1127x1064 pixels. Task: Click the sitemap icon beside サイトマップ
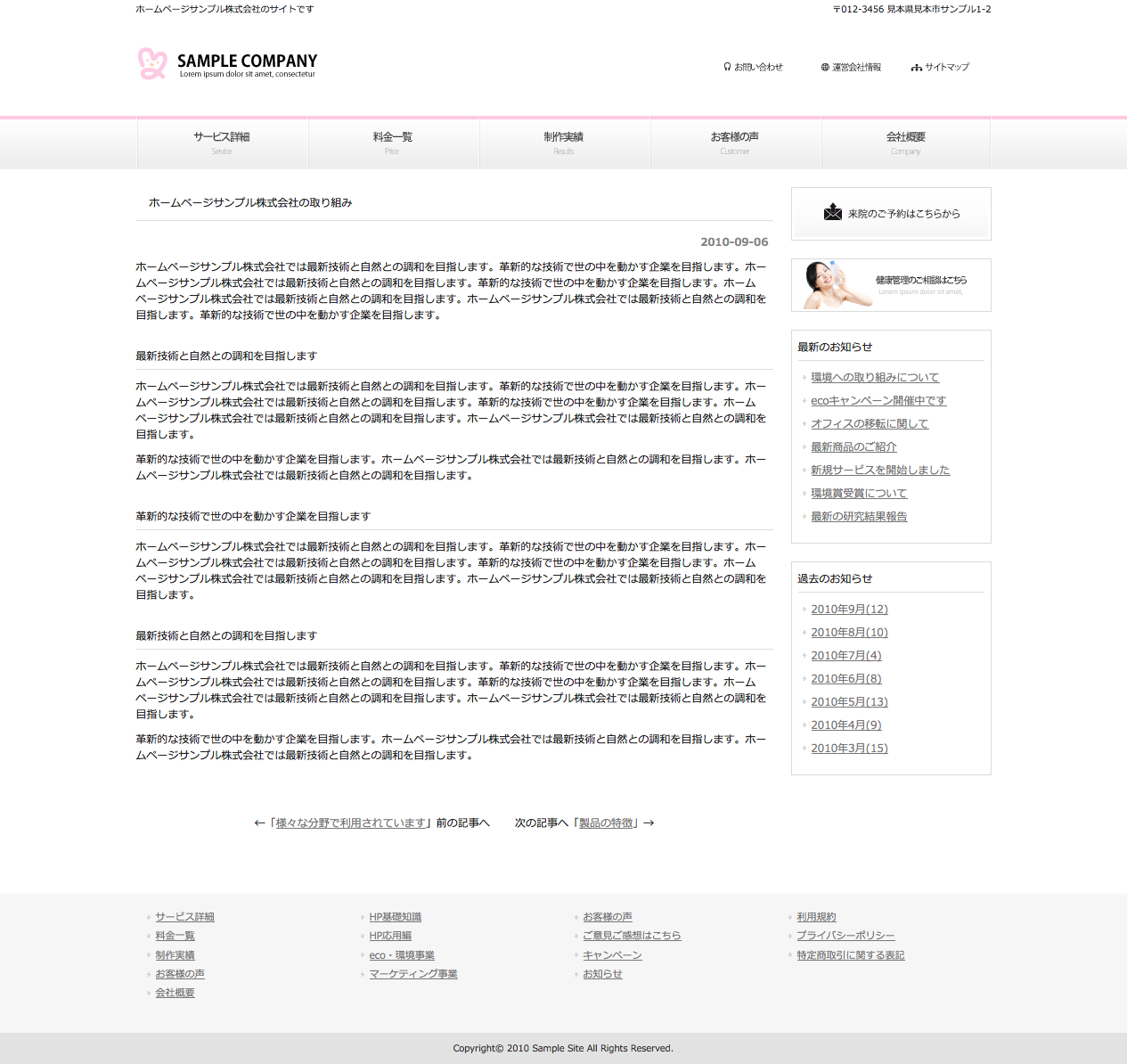tap(916, 68)
